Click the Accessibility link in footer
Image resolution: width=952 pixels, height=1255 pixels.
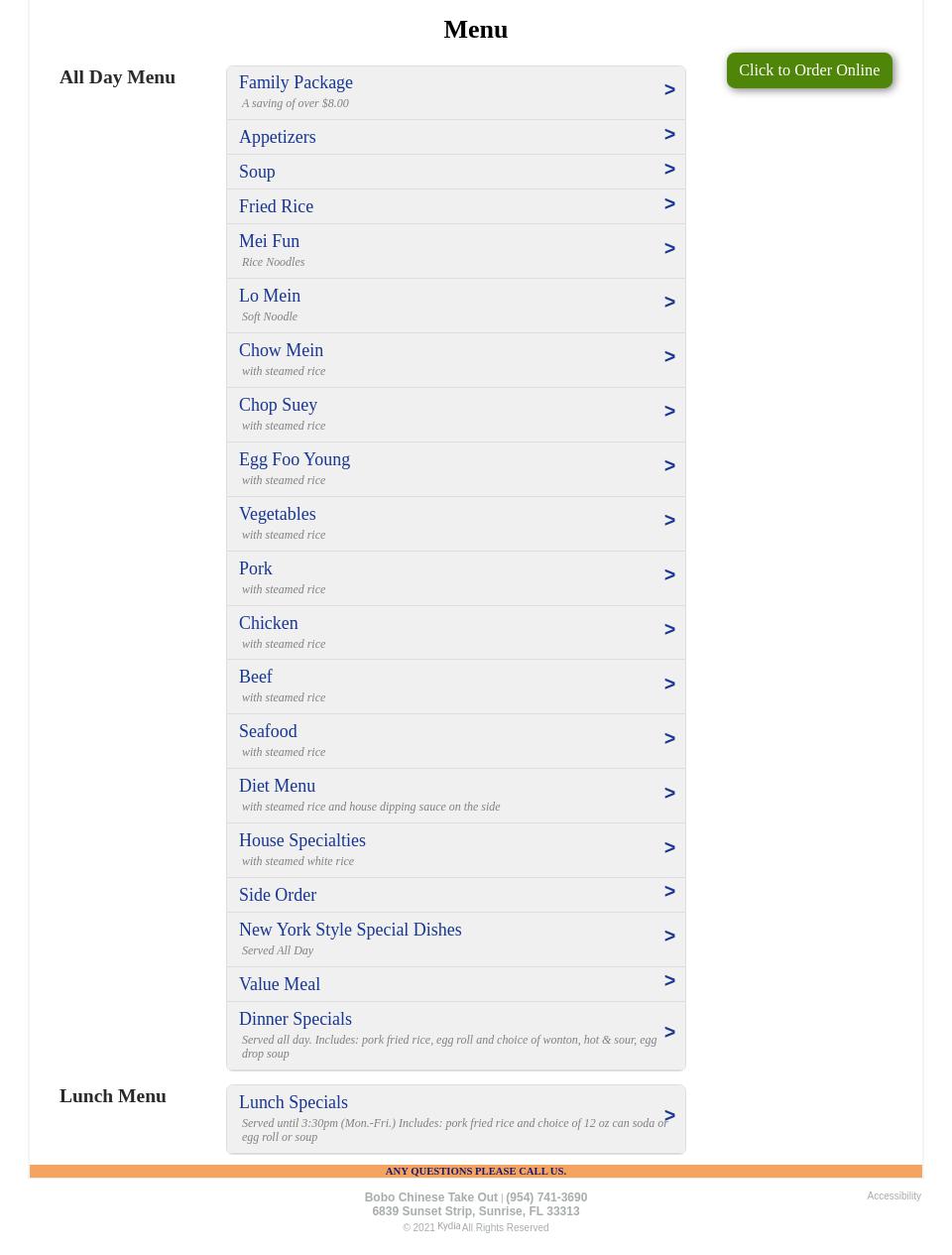point(893,1196)
